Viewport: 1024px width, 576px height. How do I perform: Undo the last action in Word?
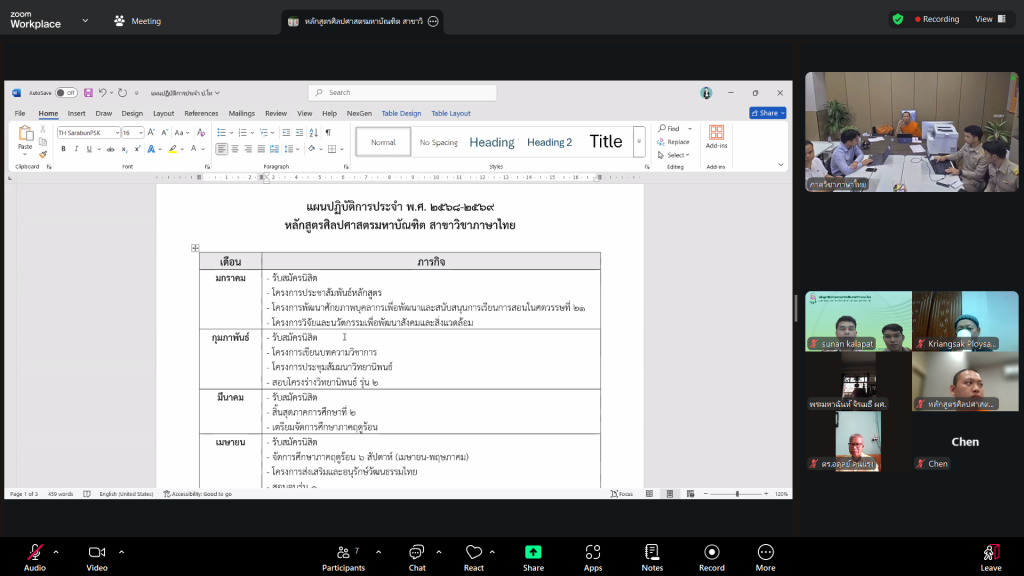pyautogui.click(x=103, y=93)
